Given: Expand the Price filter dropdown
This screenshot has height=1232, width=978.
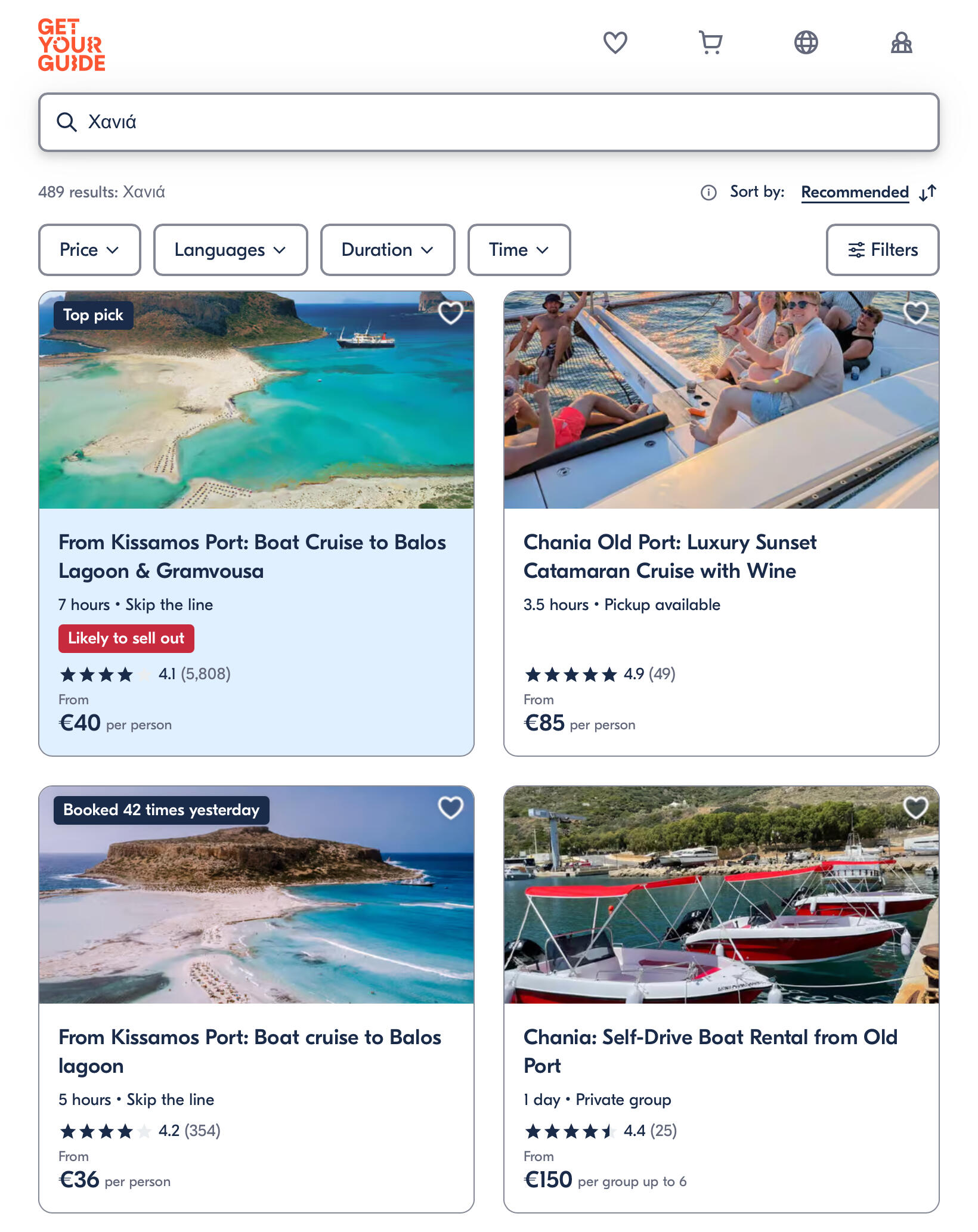Looking at the screenshot, I should coord(89,250).
